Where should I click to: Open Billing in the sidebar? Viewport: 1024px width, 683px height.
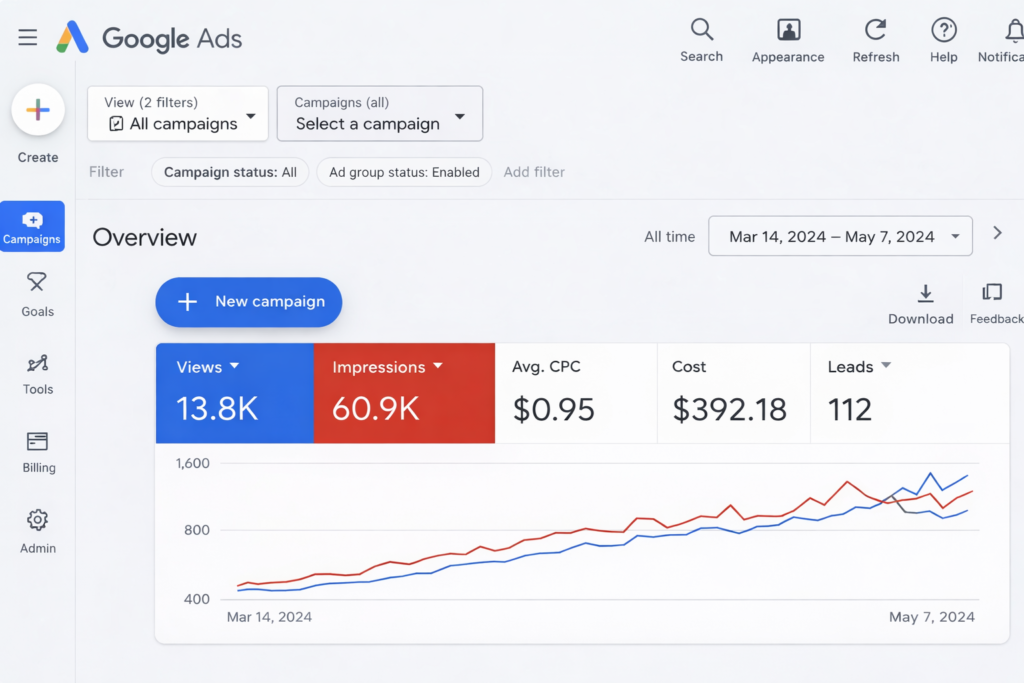click(x=38, y=451)
